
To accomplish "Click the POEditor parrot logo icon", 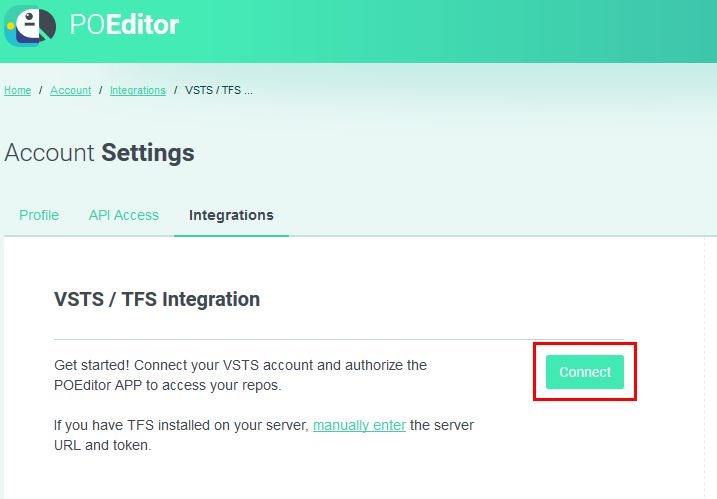I will (30, 26).
